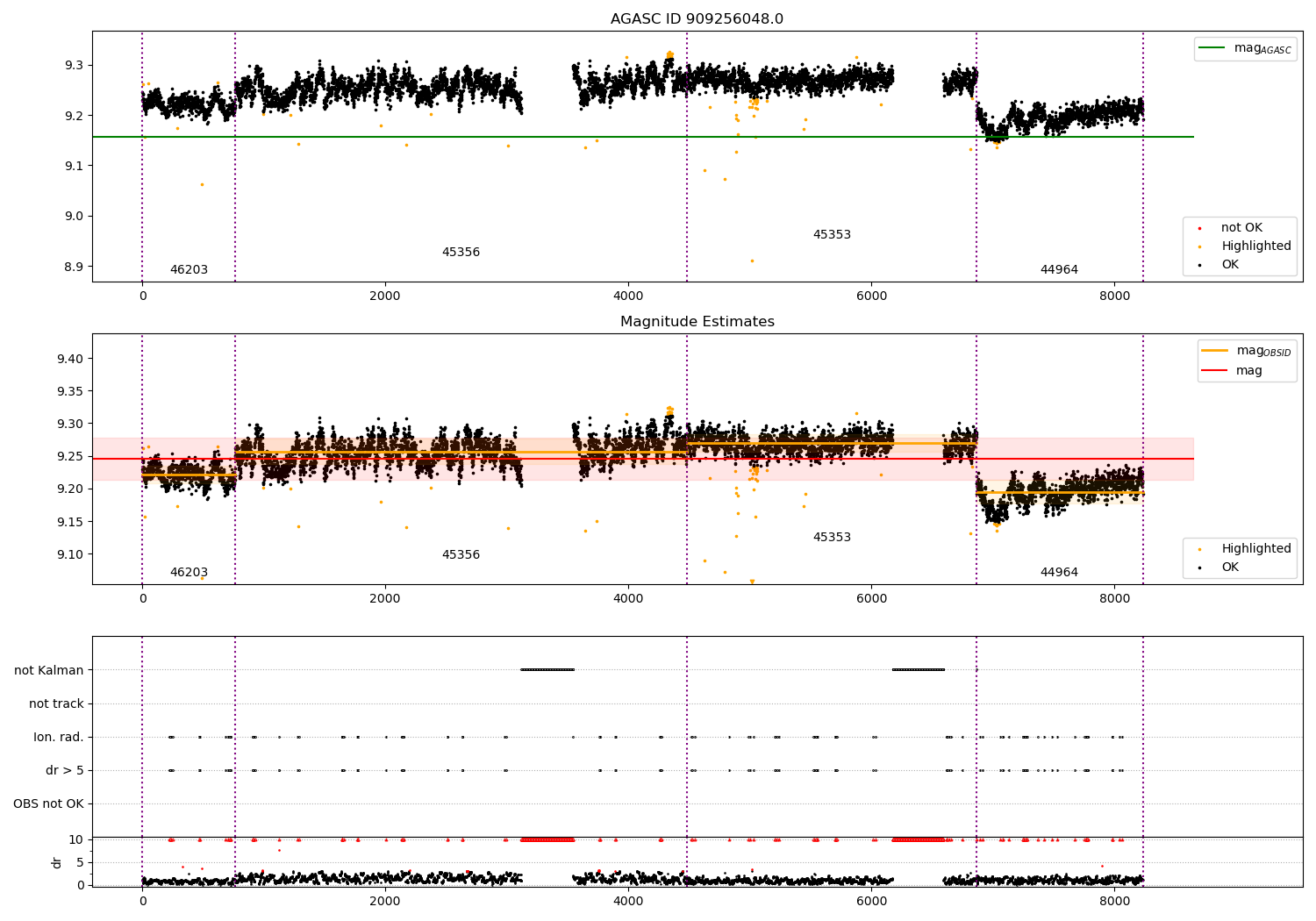
Task: Click the y-axis tick 5 on dr axis
Action: point(80,863)
